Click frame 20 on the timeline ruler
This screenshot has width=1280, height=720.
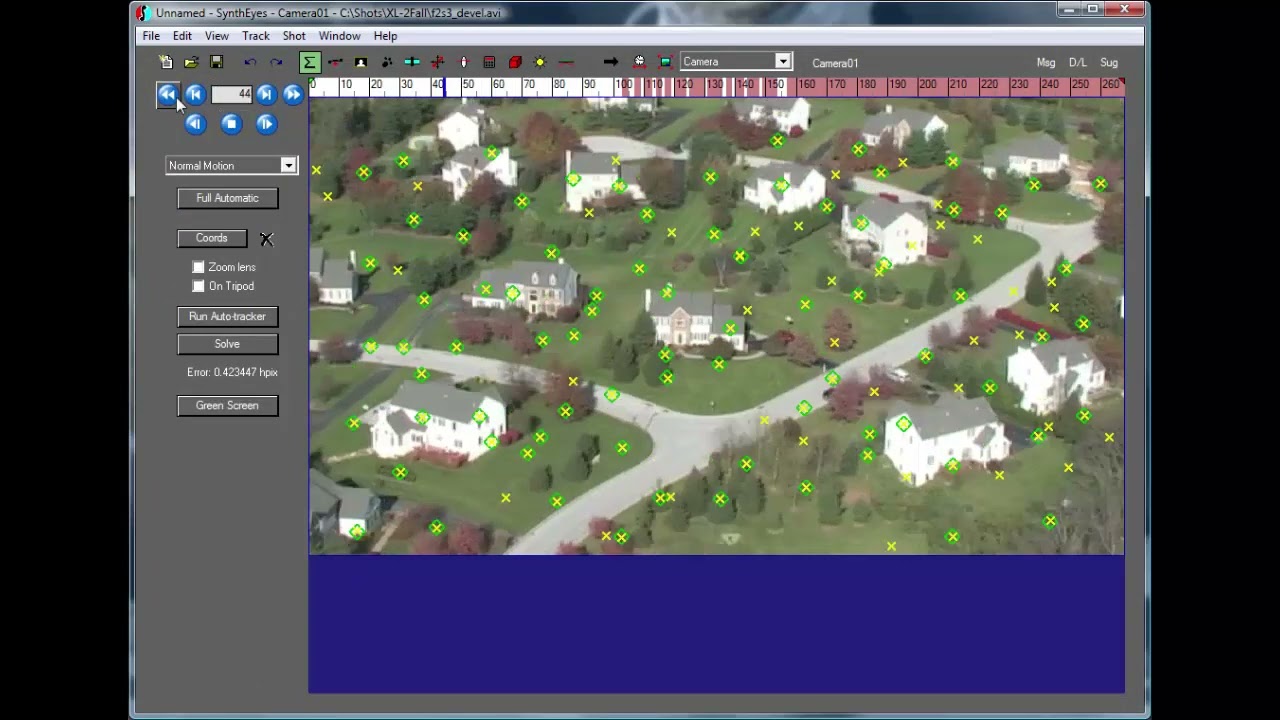click(x=376, y=86)
